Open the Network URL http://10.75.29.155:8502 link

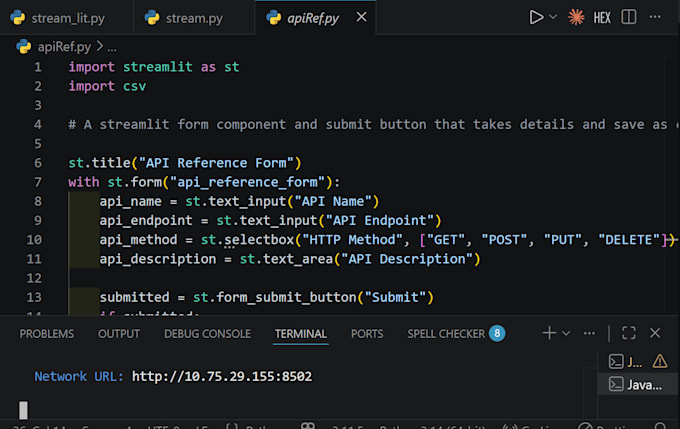click(222, 376)
